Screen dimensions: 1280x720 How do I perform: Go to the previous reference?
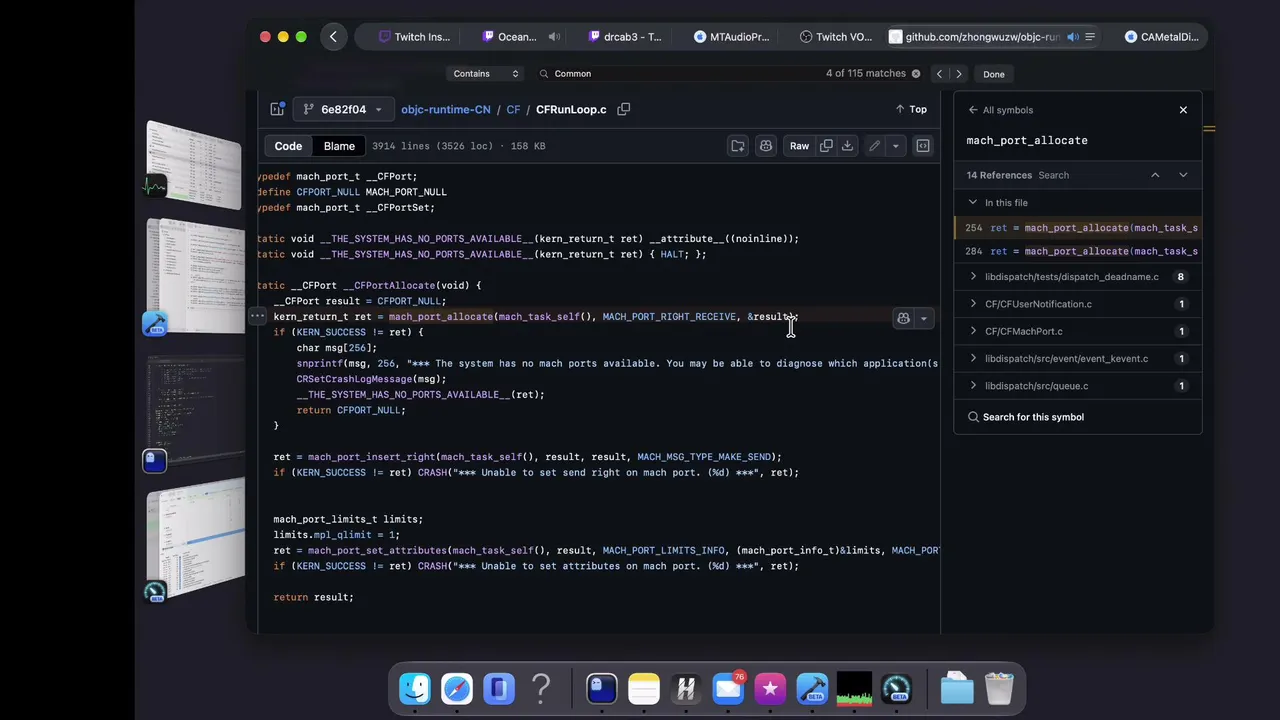[1155, 175]
